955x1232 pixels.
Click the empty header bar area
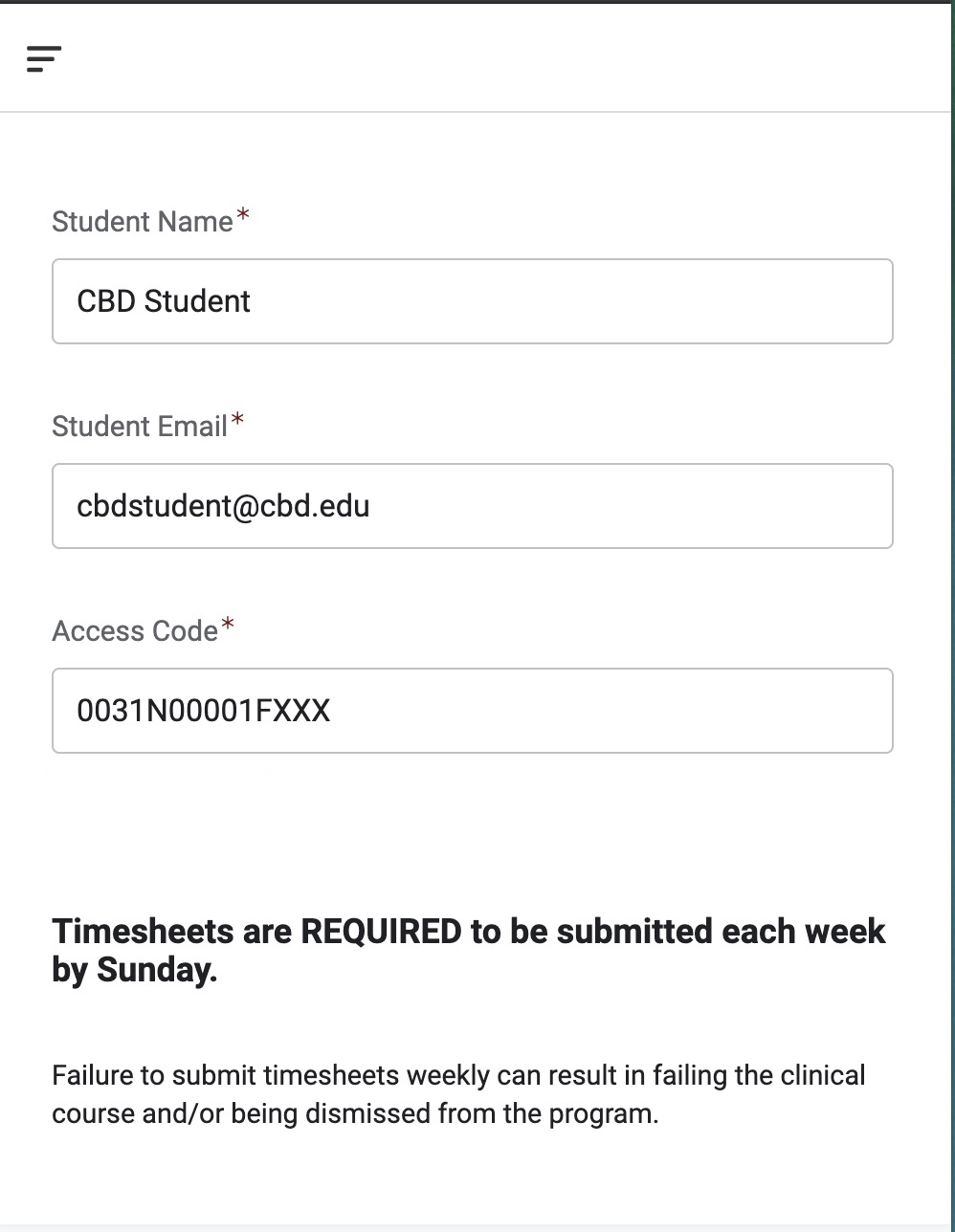(x=498, y=58)
